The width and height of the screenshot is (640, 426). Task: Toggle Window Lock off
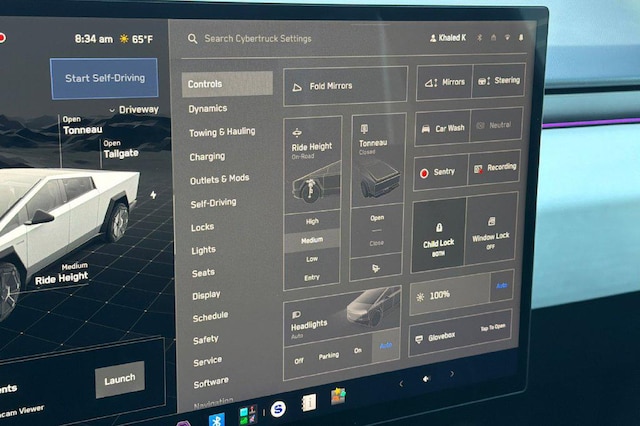click(x=491, y=229)
